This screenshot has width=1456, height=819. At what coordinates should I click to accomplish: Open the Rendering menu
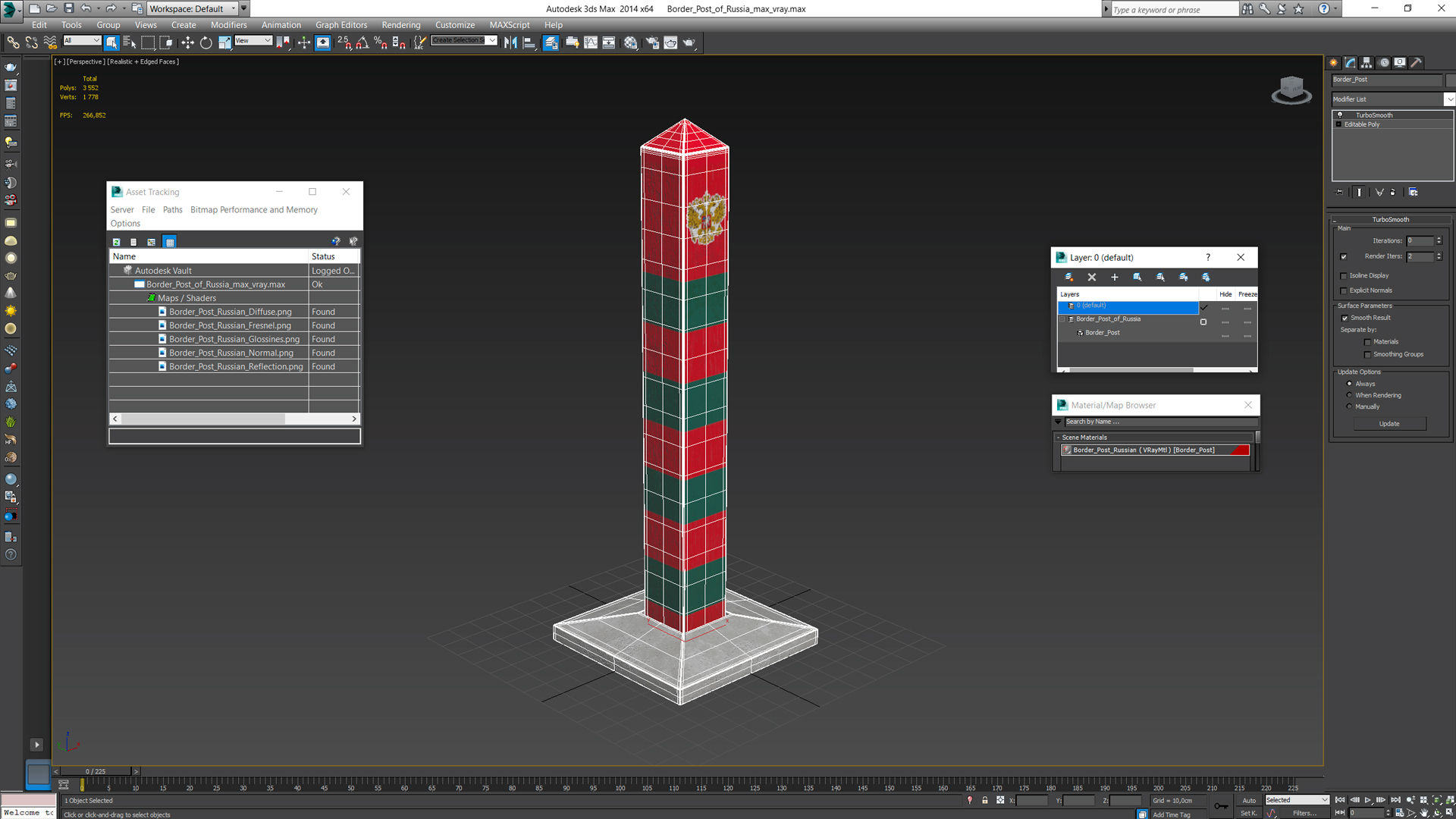401,25
